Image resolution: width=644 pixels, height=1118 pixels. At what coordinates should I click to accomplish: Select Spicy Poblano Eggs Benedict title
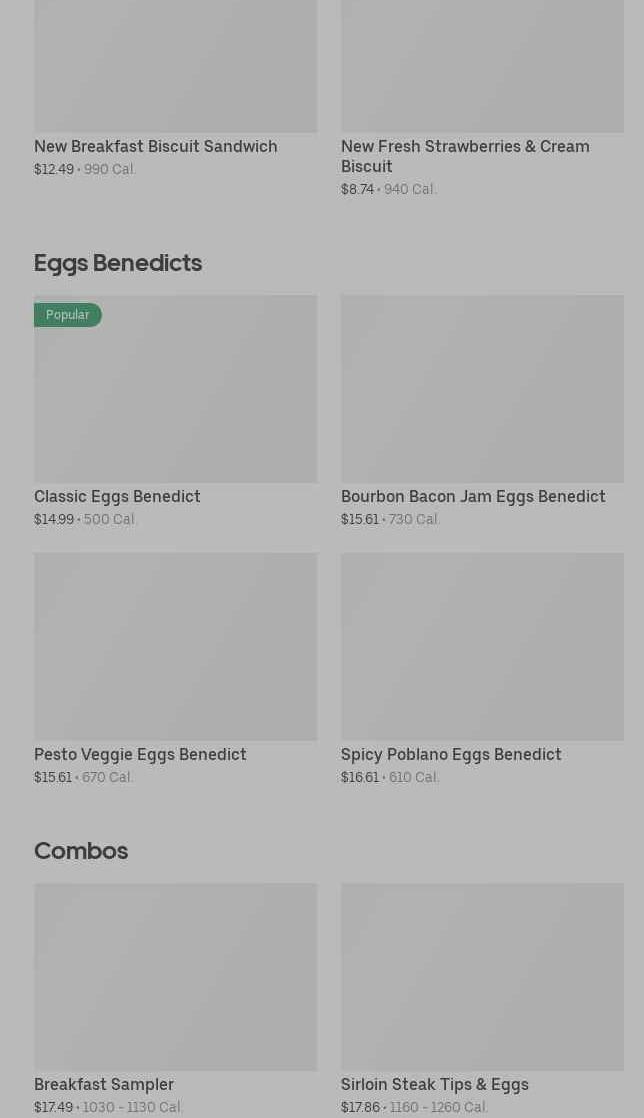coord(450,754)
